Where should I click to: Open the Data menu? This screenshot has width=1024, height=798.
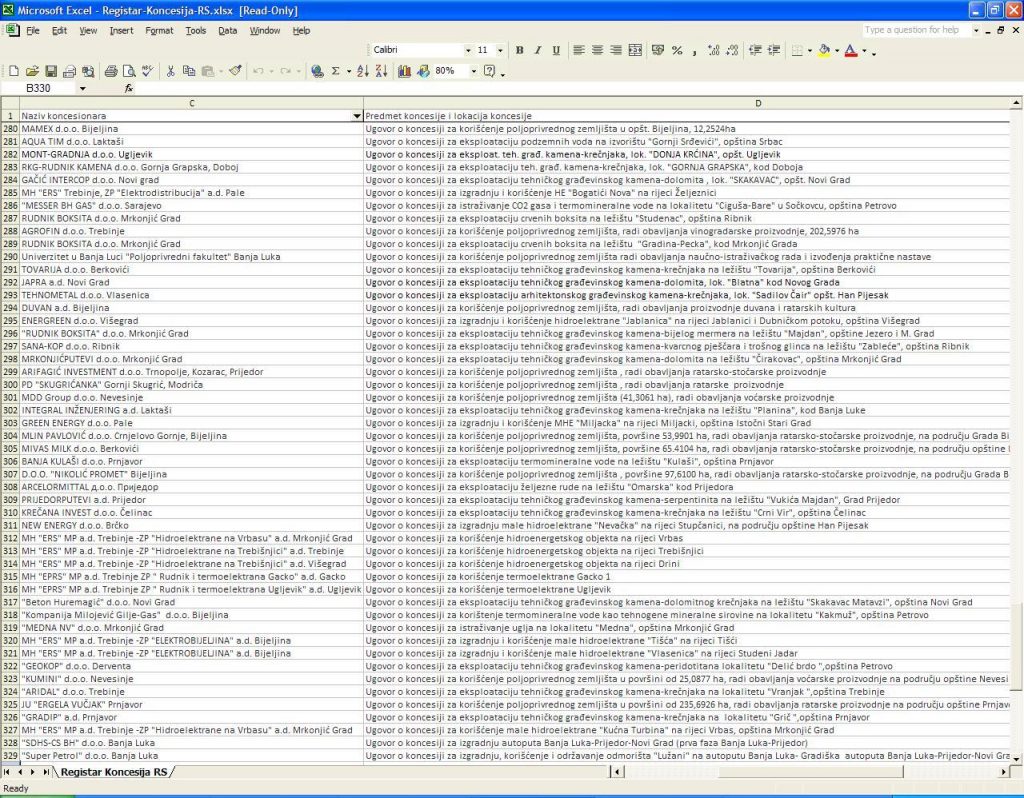[227, 31]
